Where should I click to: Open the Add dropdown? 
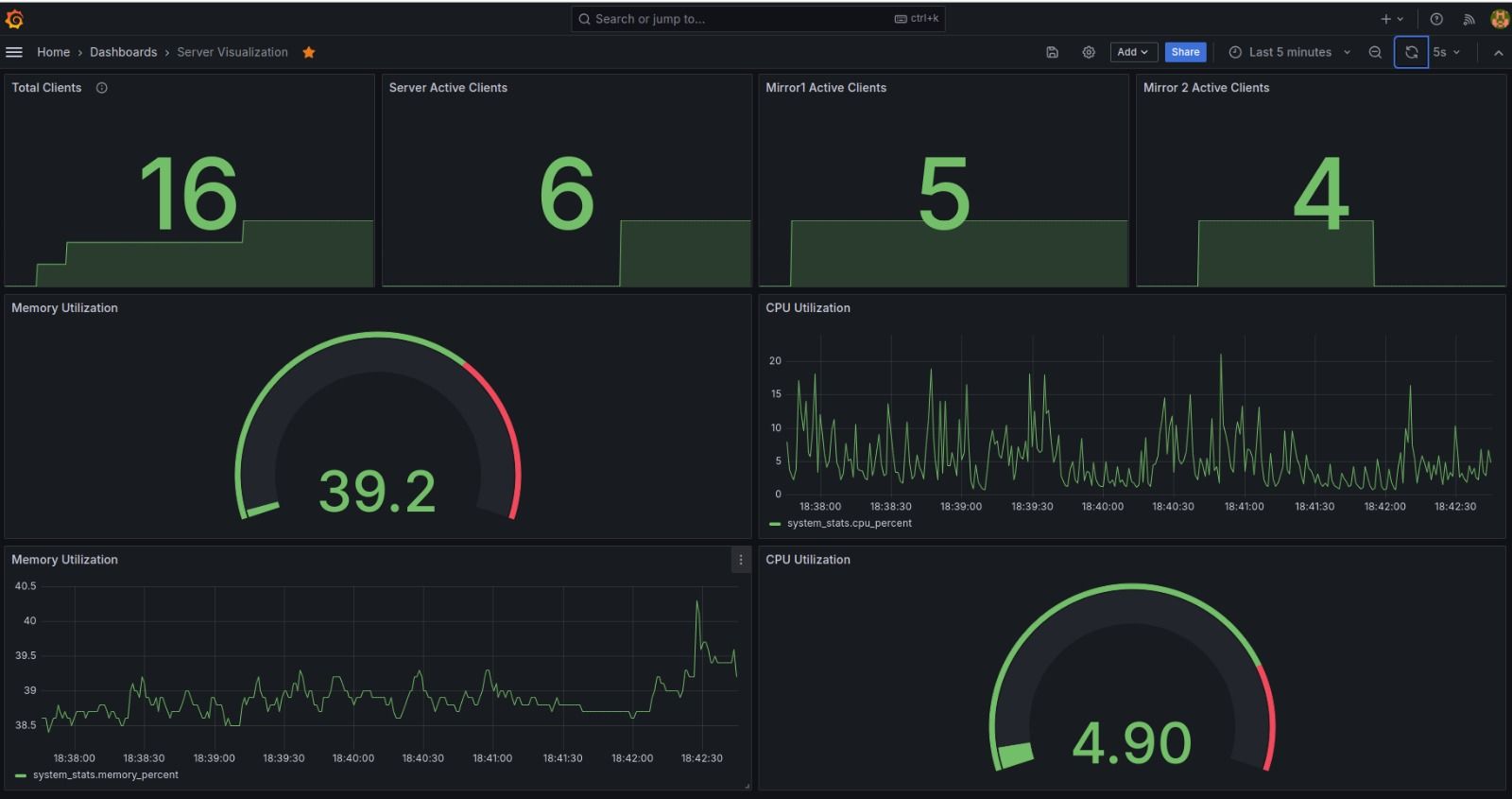click(x=1133, y=52)
